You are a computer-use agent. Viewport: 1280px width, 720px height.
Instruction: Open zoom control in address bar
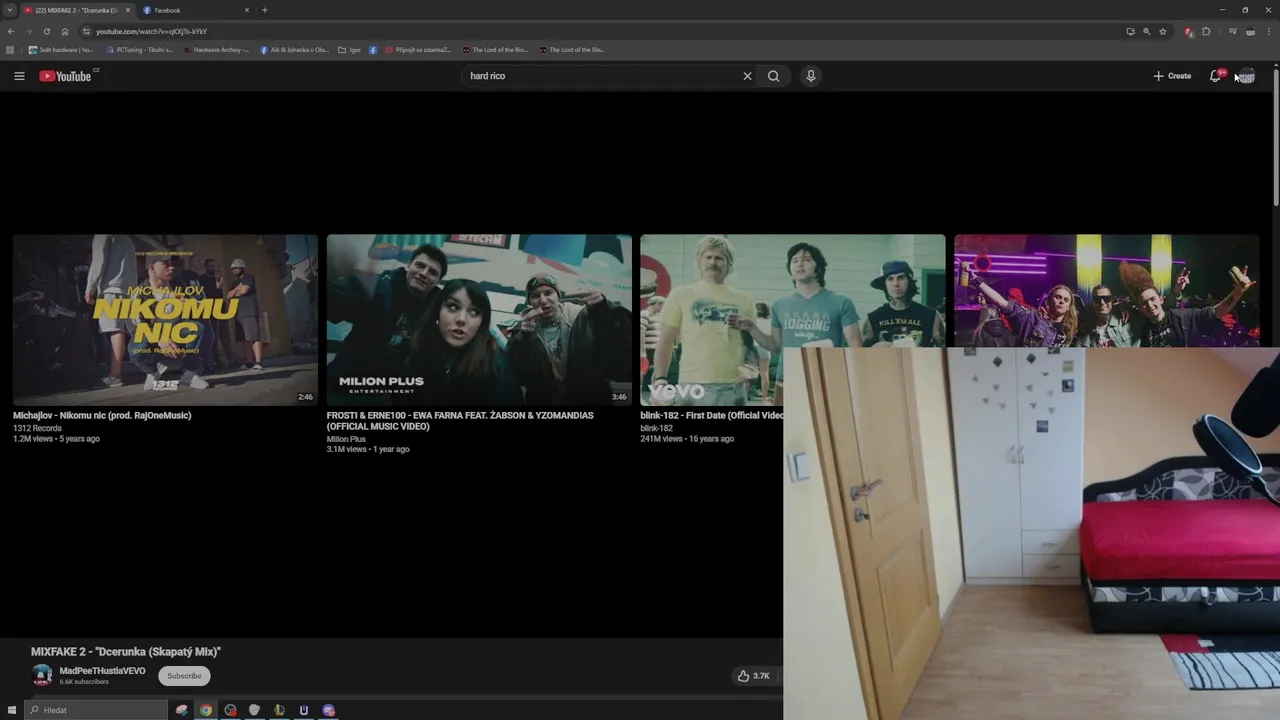[x=1146, y=31]
